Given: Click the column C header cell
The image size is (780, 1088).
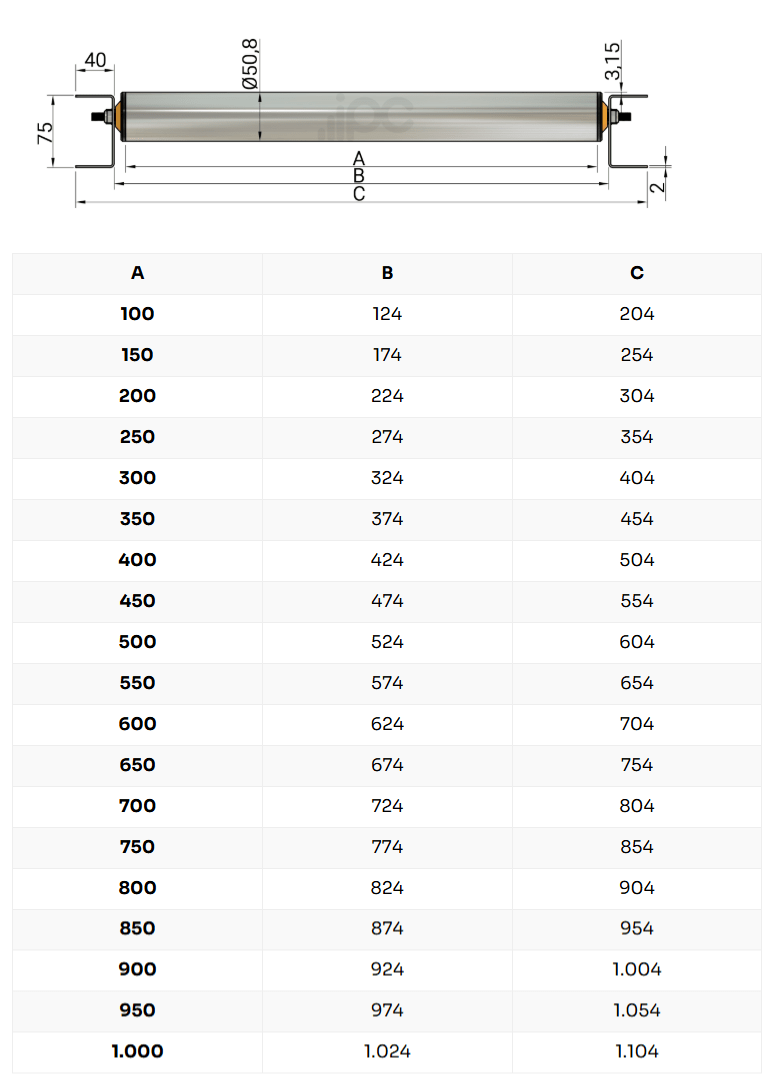Looking at the screenshot, I should (636, 273).
